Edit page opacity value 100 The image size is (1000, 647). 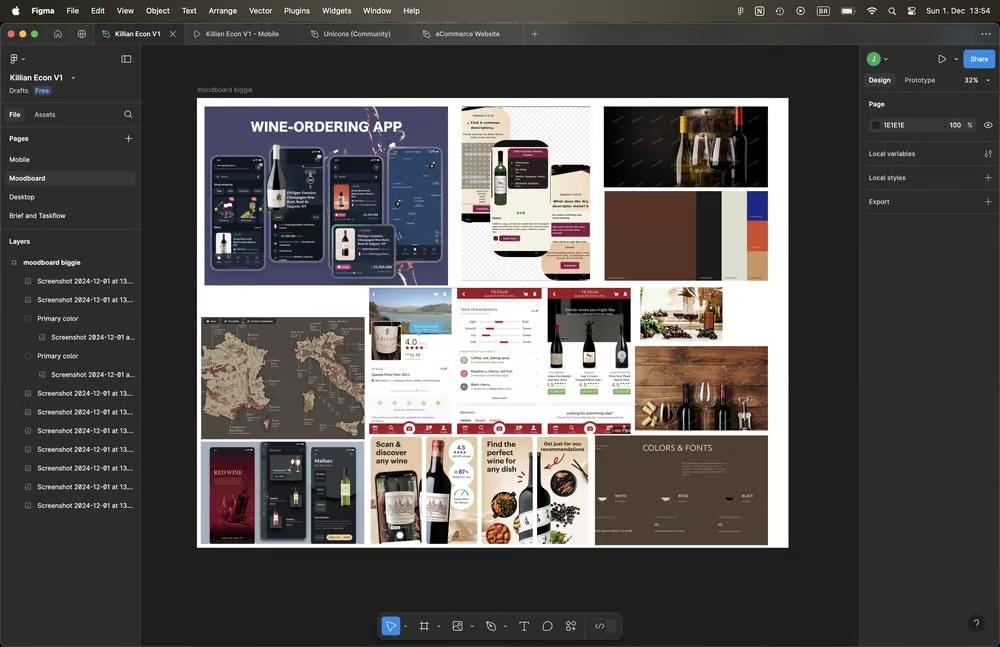coord(955,125)
